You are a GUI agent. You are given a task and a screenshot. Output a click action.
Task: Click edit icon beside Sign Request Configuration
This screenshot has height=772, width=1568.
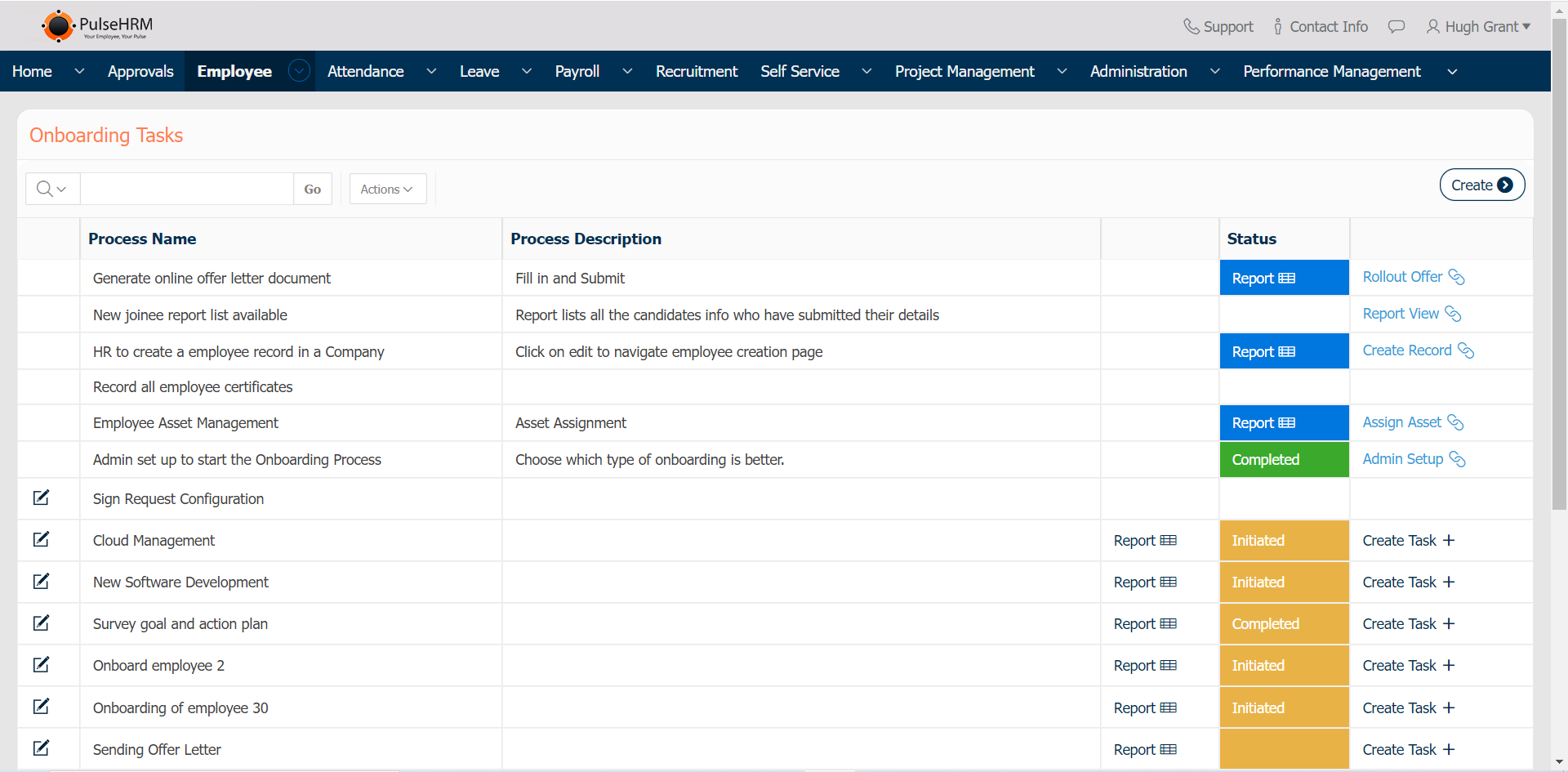(x=41, y=498)
